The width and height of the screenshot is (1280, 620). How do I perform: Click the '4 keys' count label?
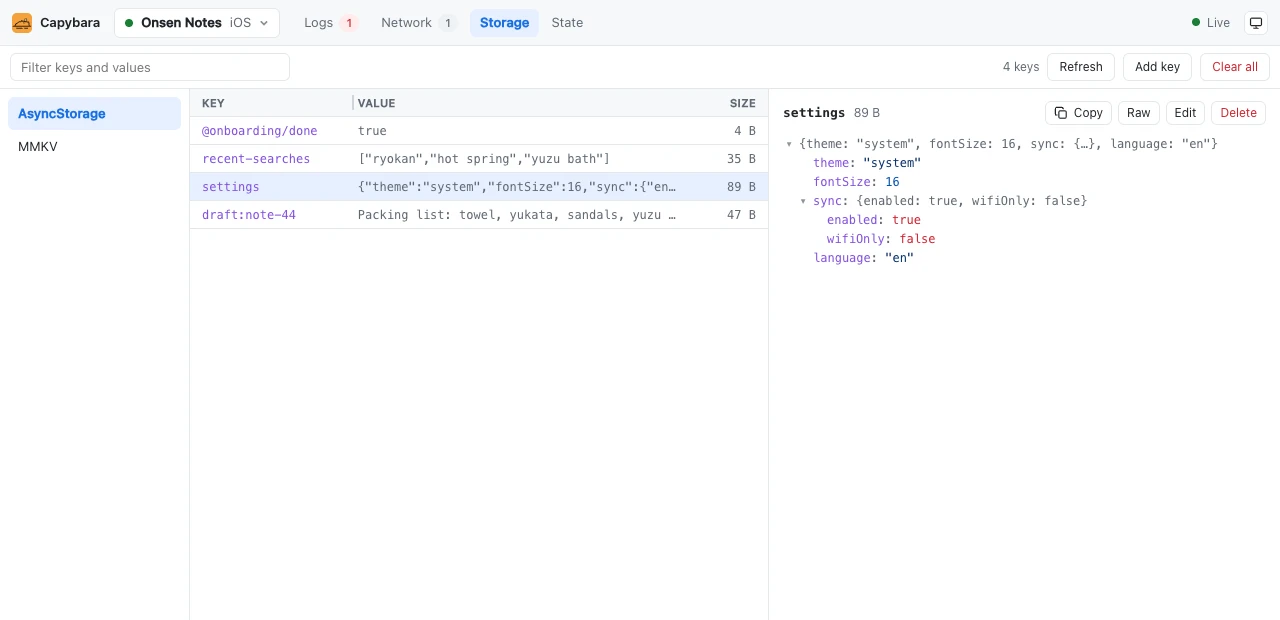[1021, 67]
